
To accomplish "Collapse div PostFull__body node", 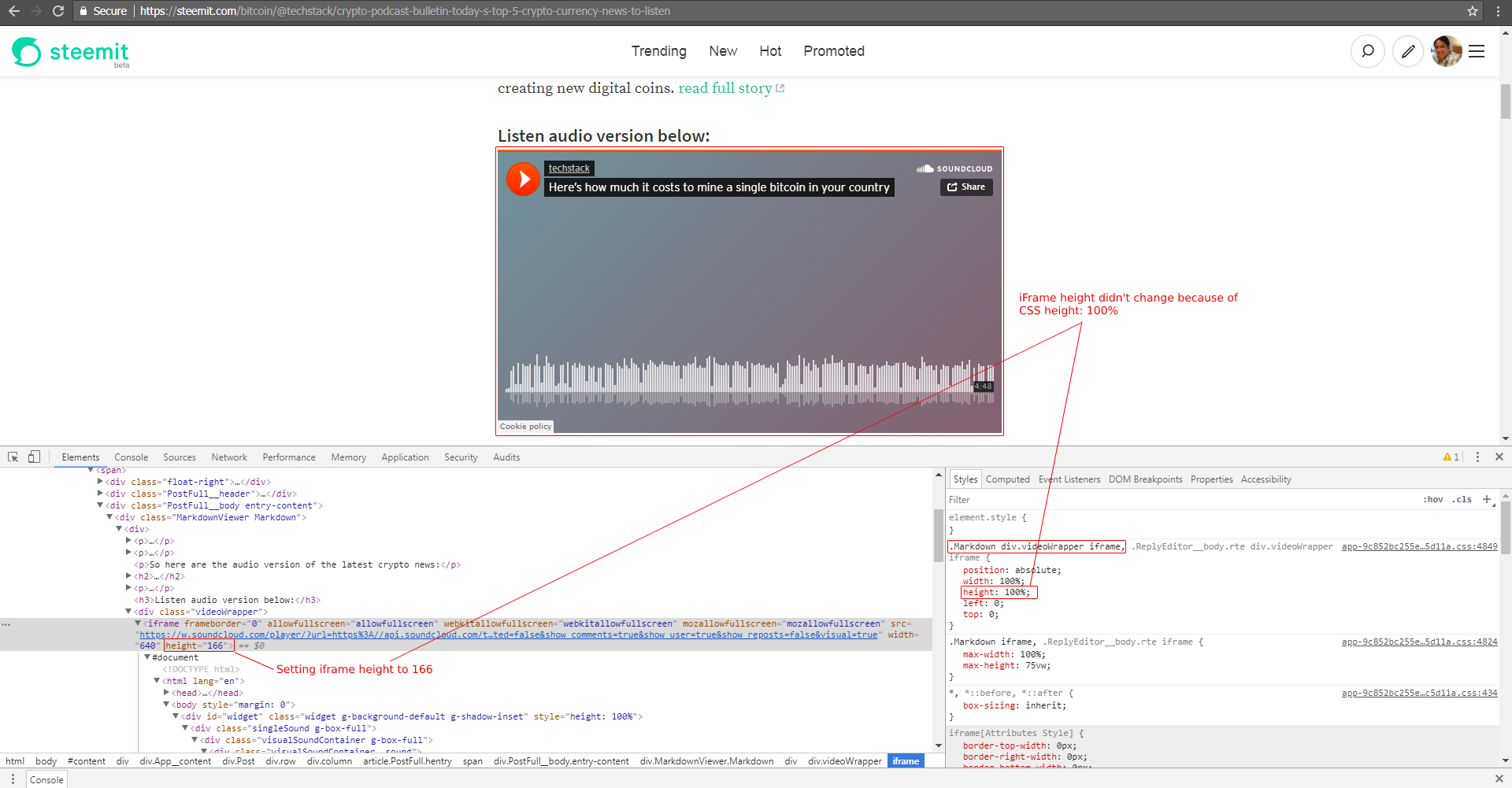I will click(100, 505).
